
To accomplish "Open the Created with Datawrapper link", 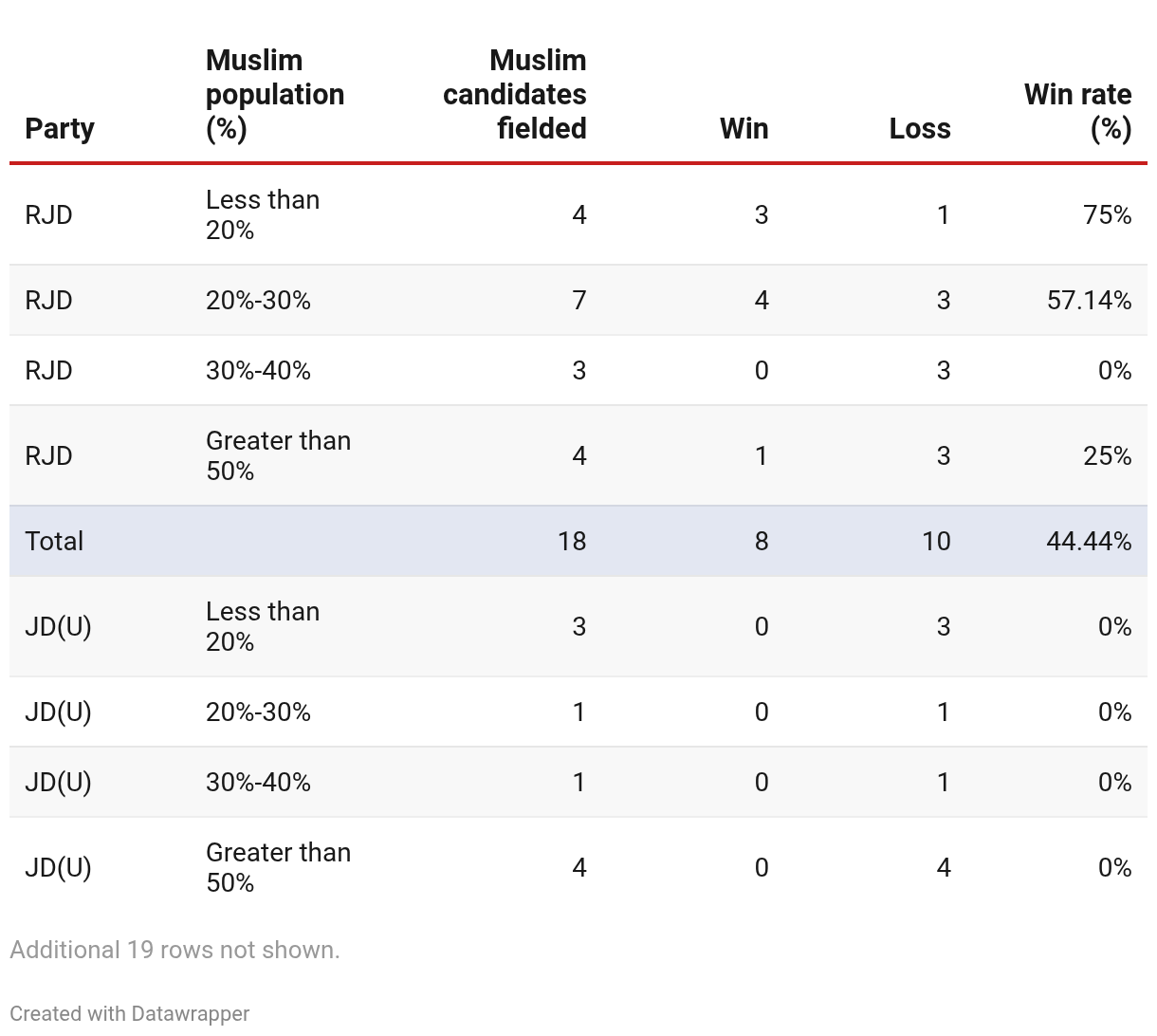I will (x=130, y=1013).
